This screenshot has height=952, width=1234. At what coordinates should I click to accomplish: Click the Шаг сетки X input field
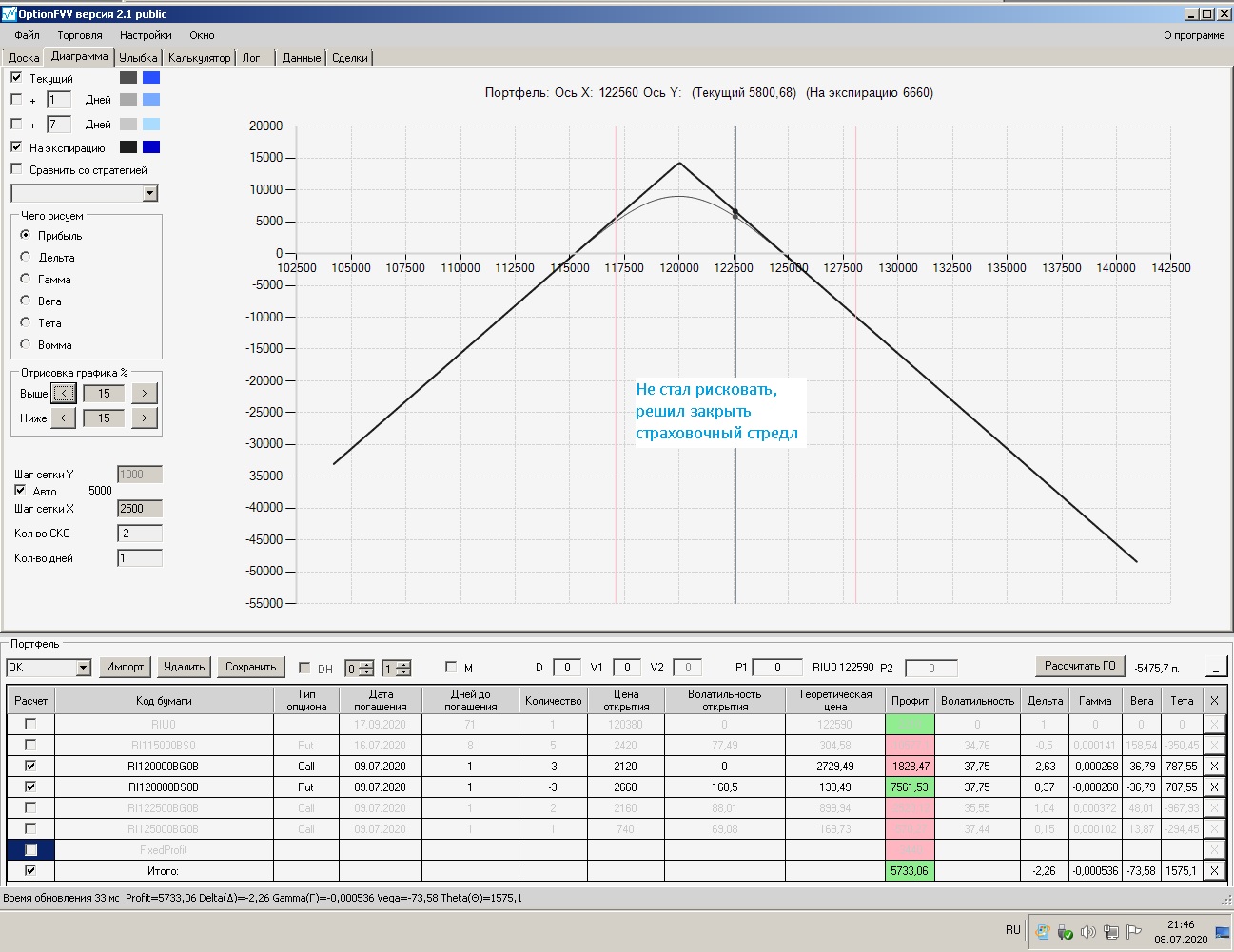click(x=139, y=509)
